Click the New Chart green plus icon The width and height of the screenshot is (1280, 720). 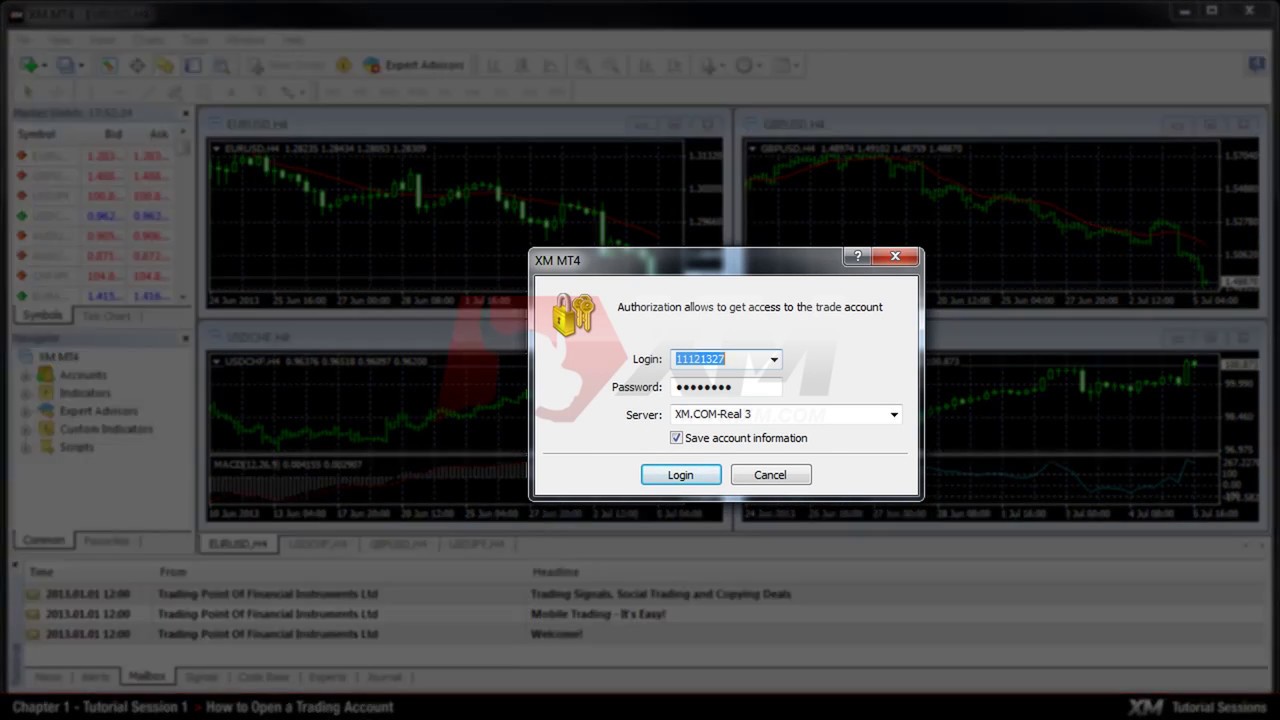point(29,65)
